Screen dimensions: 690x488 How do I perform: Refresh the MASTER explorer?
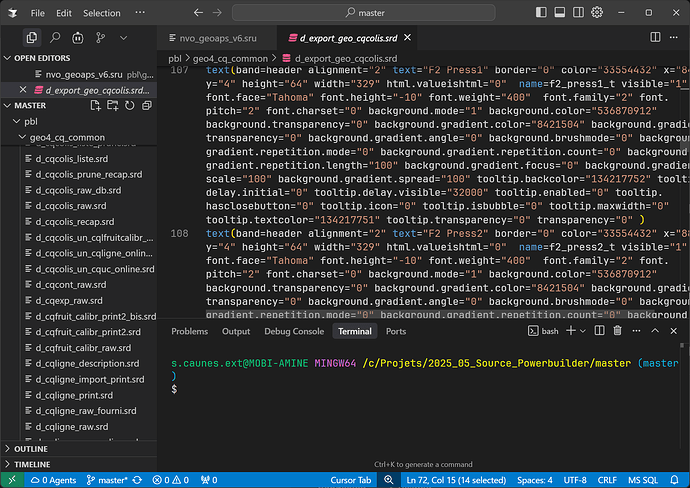[129, 106]
